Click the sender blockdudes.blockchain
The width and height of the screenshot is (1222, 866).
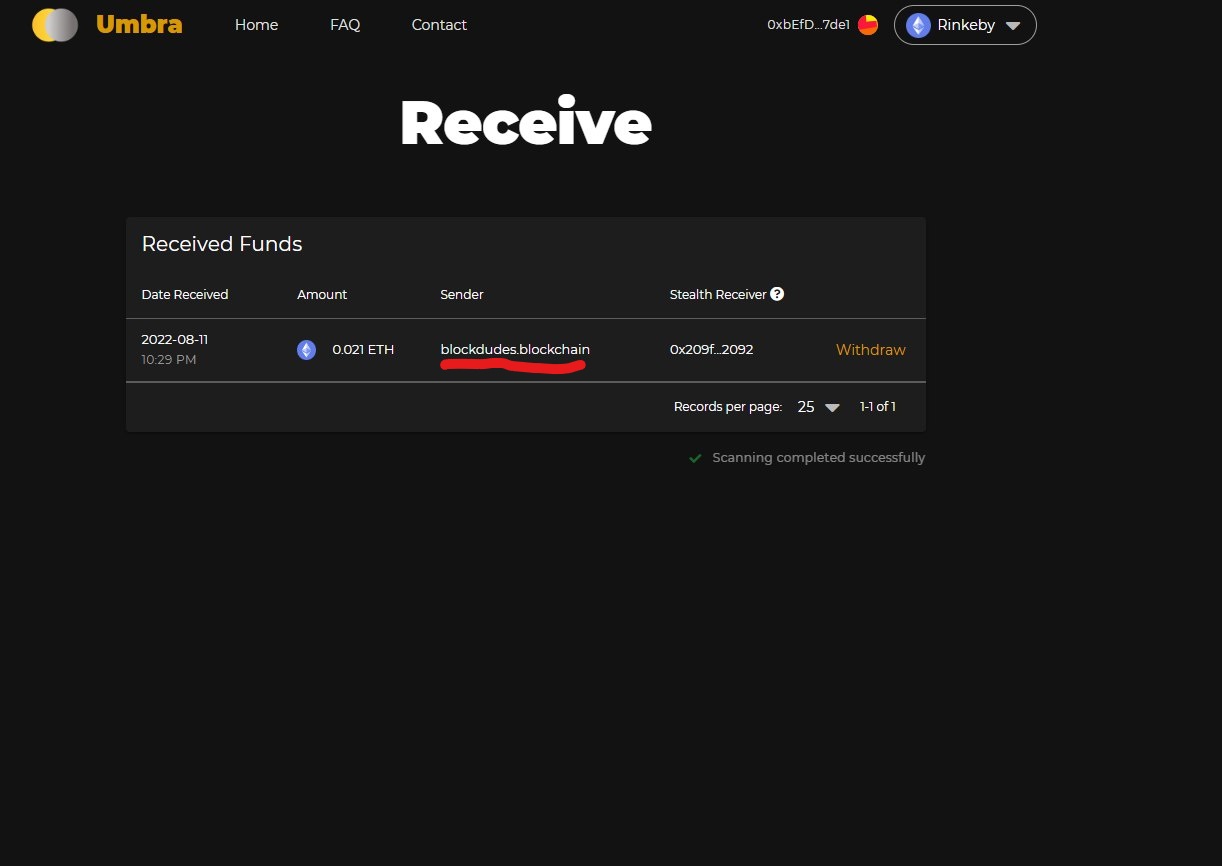click(514, 349)
